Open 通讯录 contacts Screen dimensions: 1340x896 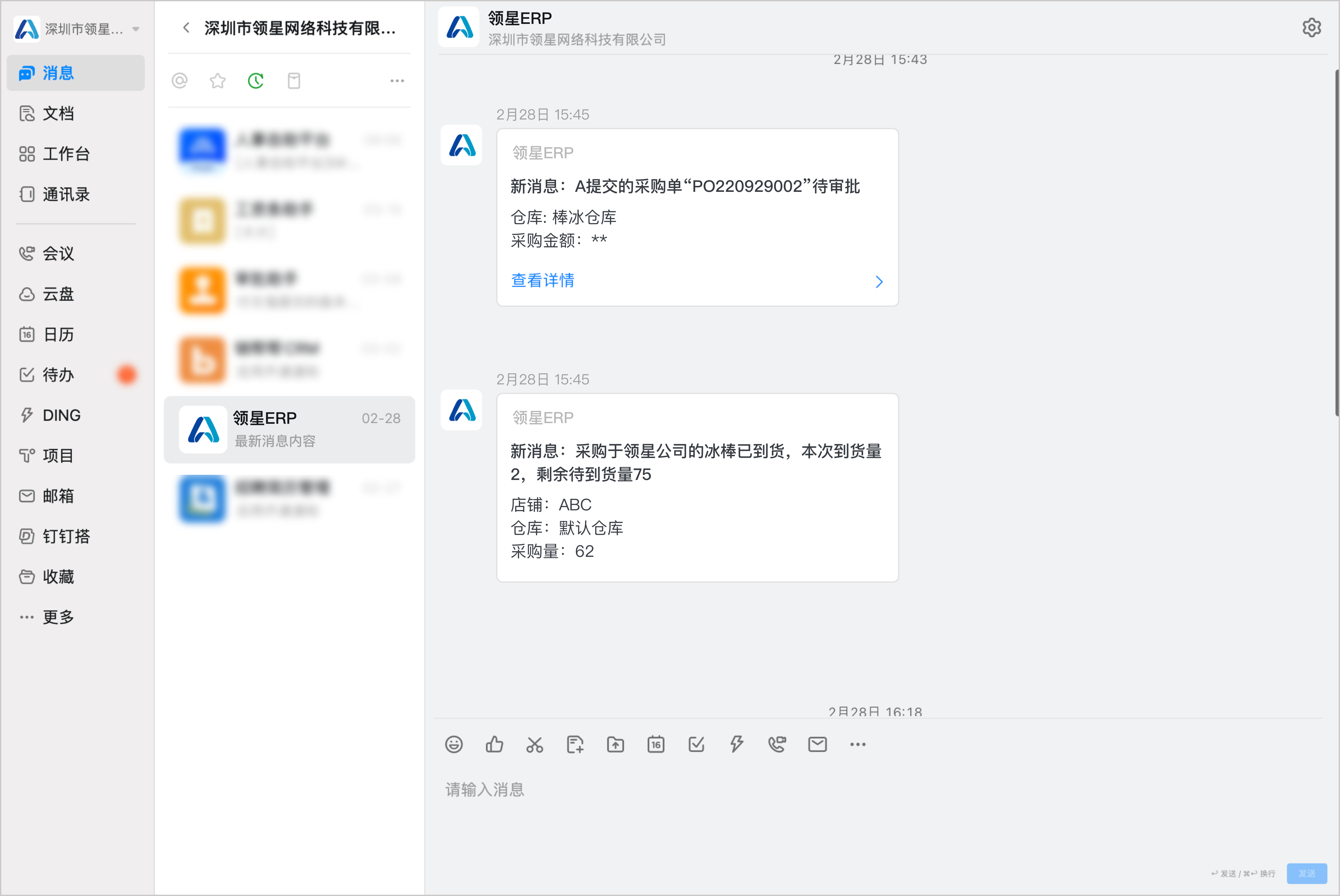75,194
